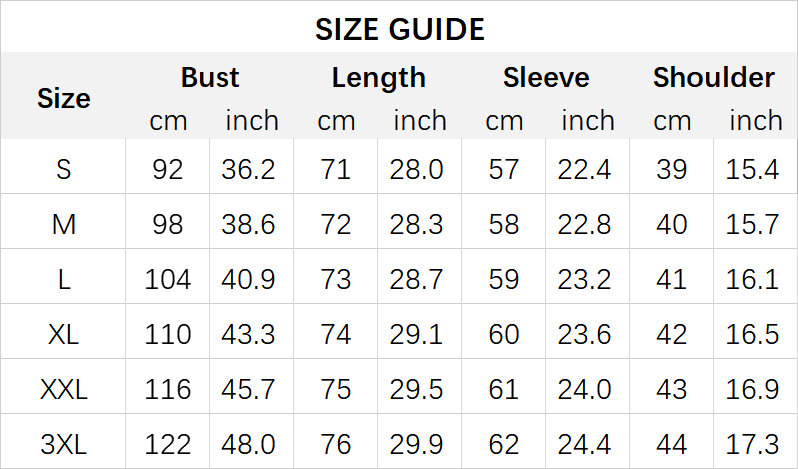
Task: Click length value 73 for size L
Action: tap(336, 279)
